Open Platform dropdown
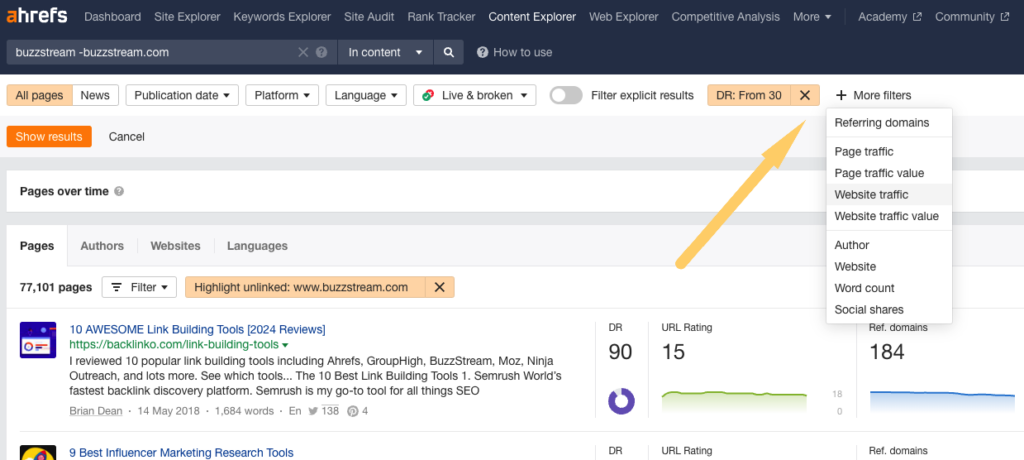Image resolution: width=1024 pixels, height=460 pixels. 282,95
